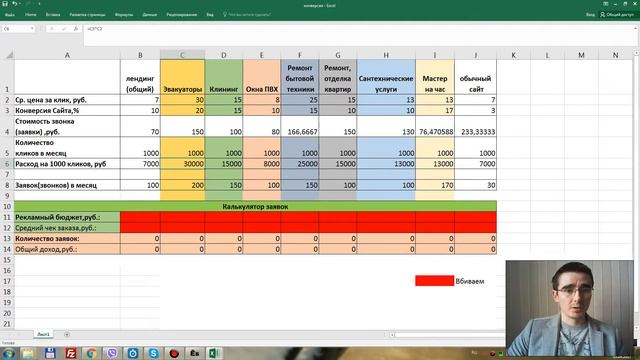This screenshot has width=640, height=360.
Task: Click the Вход sign-in link
Action: [590, 15]
